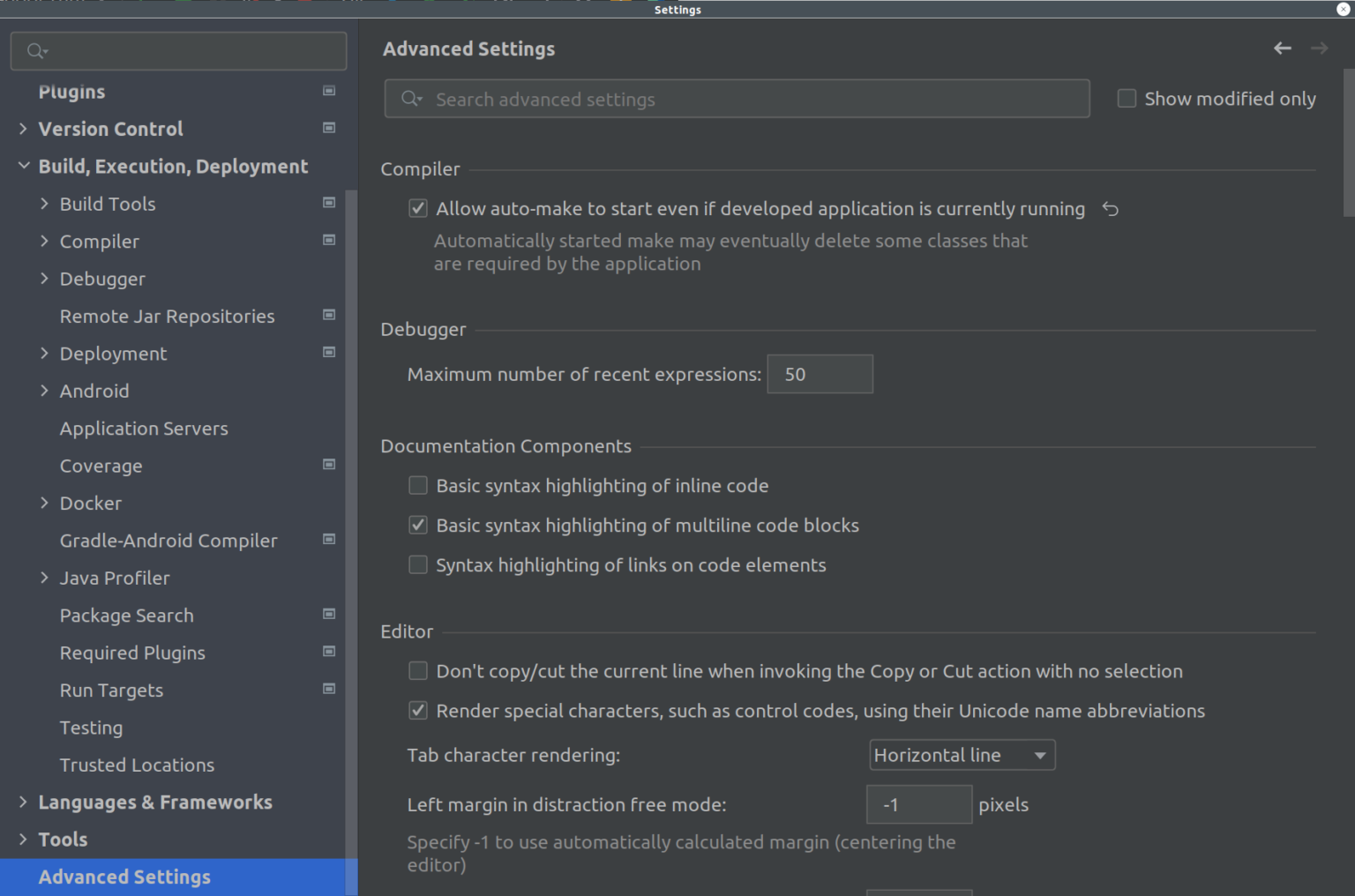Open the Trusted Locations settings page

(x=137, y=765)
